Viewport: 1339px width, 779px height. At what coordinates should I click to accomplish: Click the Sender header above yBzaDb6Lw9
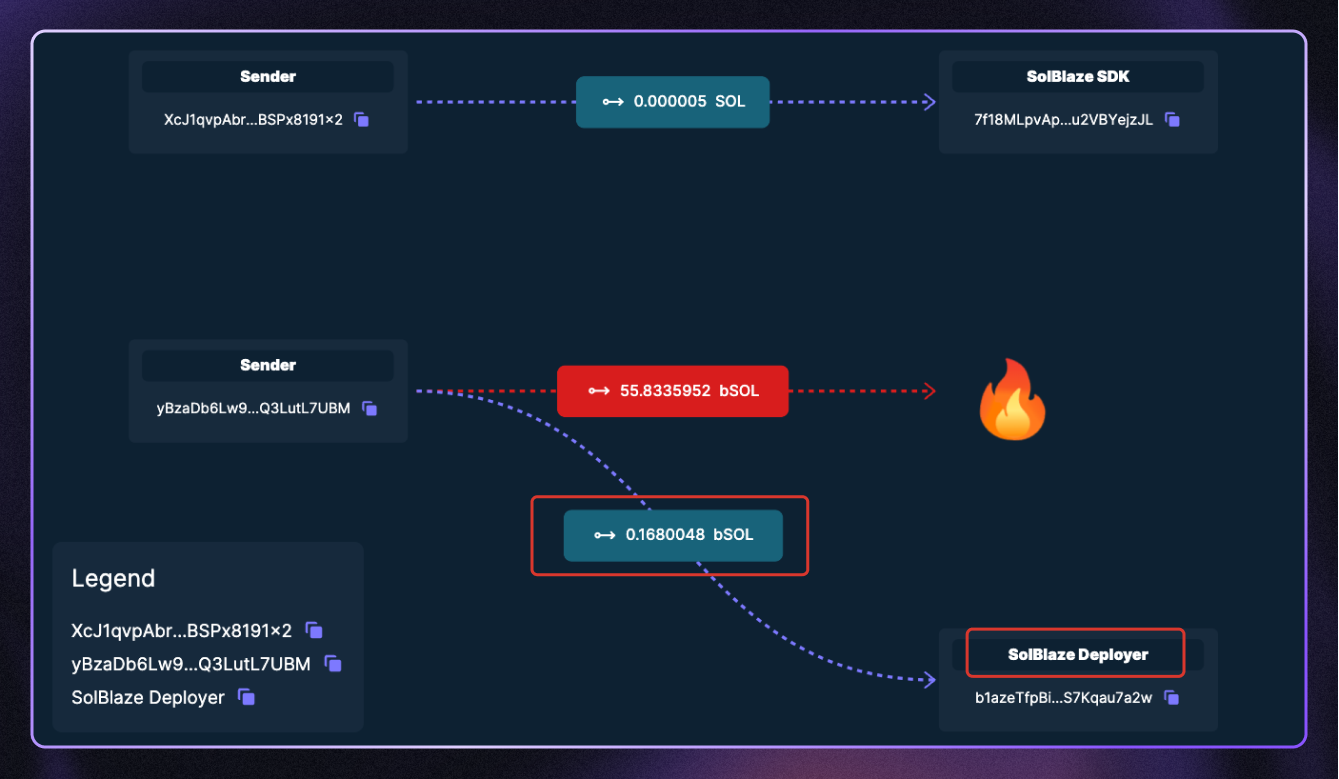[x=268, y=365]
